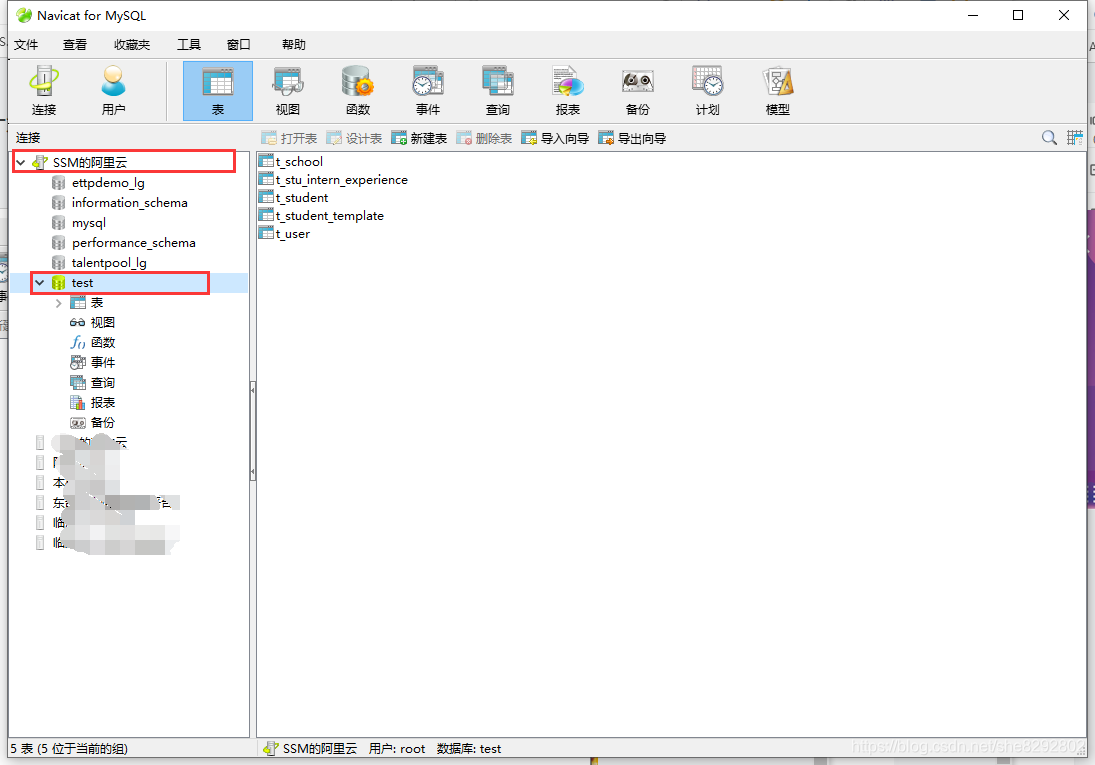Select table t_stu_intern_experience
This screenshot has height=765, width=1095.
tap(341, 180)
